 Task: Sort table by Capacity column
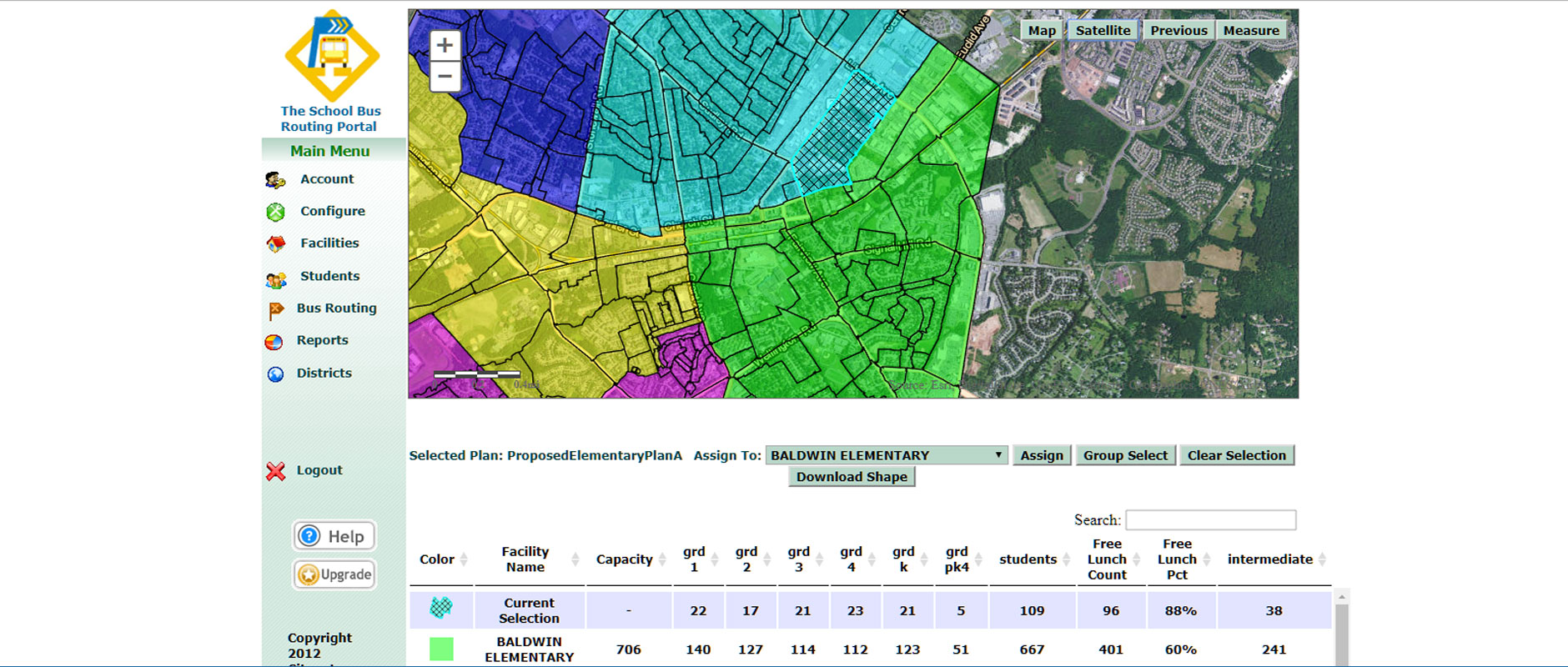coord(630,559)
